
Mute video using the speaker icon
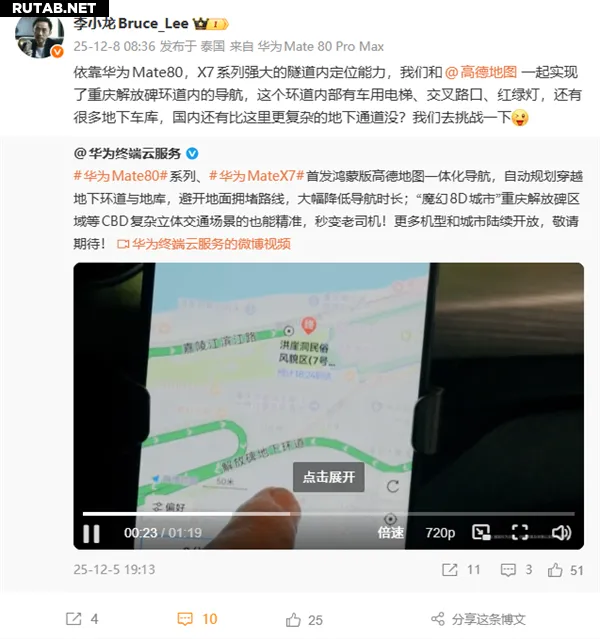pos(561,533)
